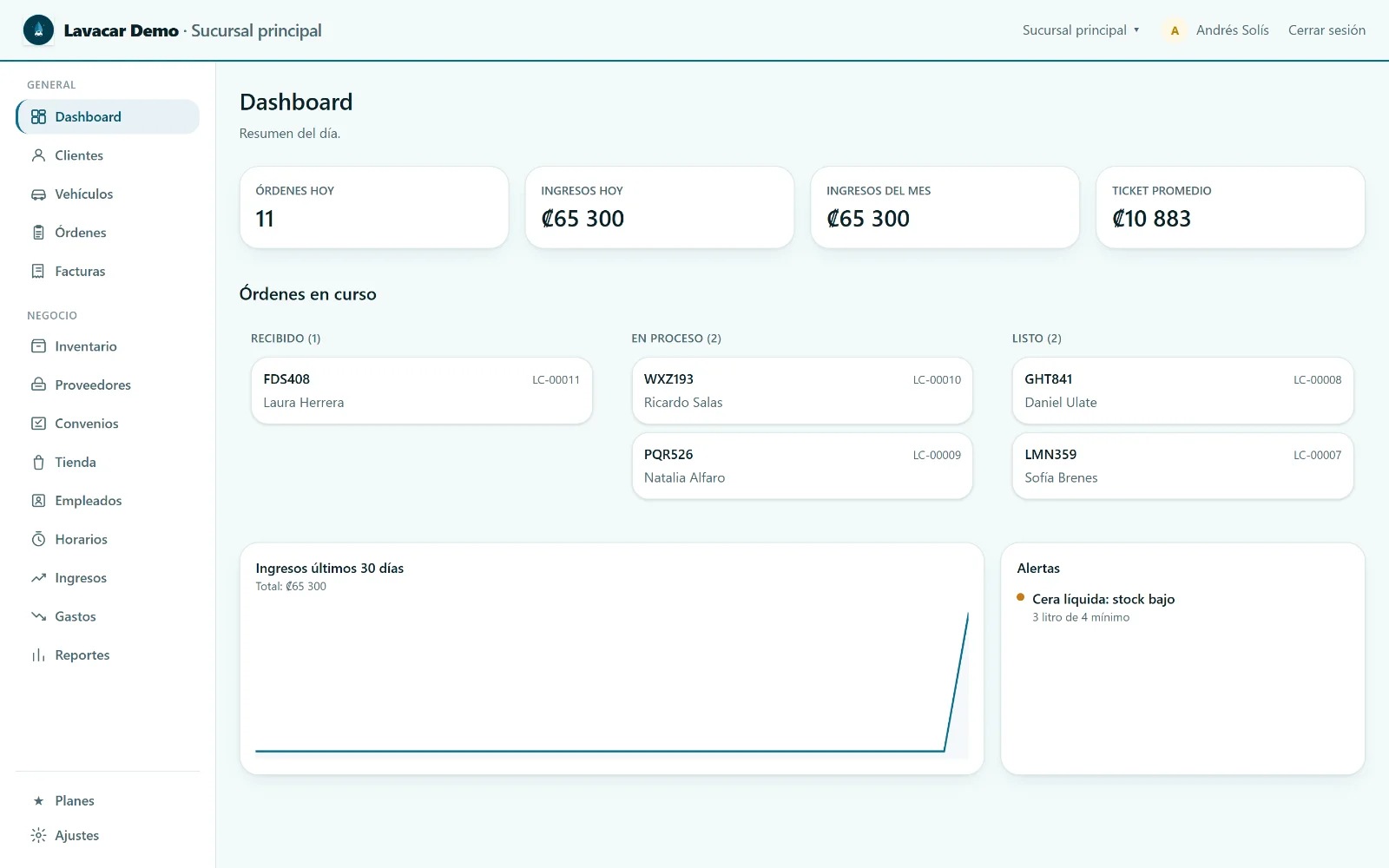Click the Órdenes clipboard icon
The image size is (1389, 868).
[x=38, y=233]
